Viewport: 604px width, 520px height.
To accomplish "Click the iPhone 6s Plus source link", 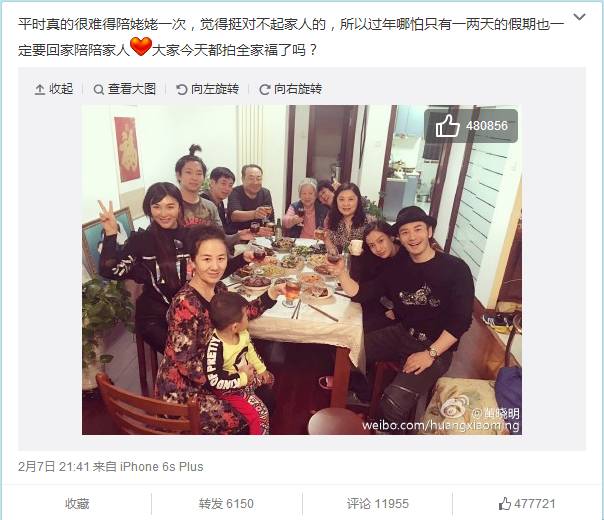I will tap(162, 467).
